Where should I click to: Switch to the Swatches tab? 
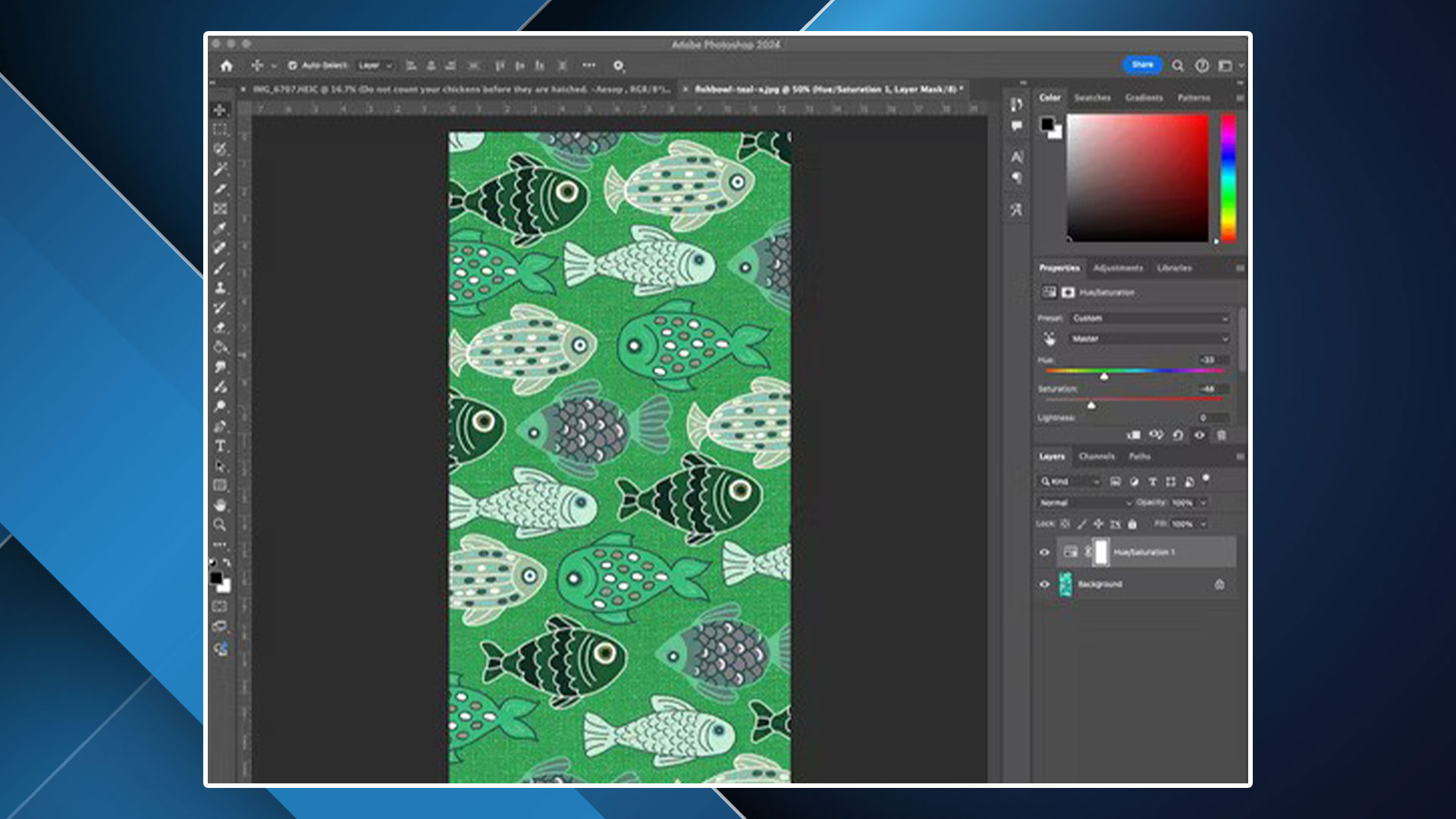pos(1092,98)
